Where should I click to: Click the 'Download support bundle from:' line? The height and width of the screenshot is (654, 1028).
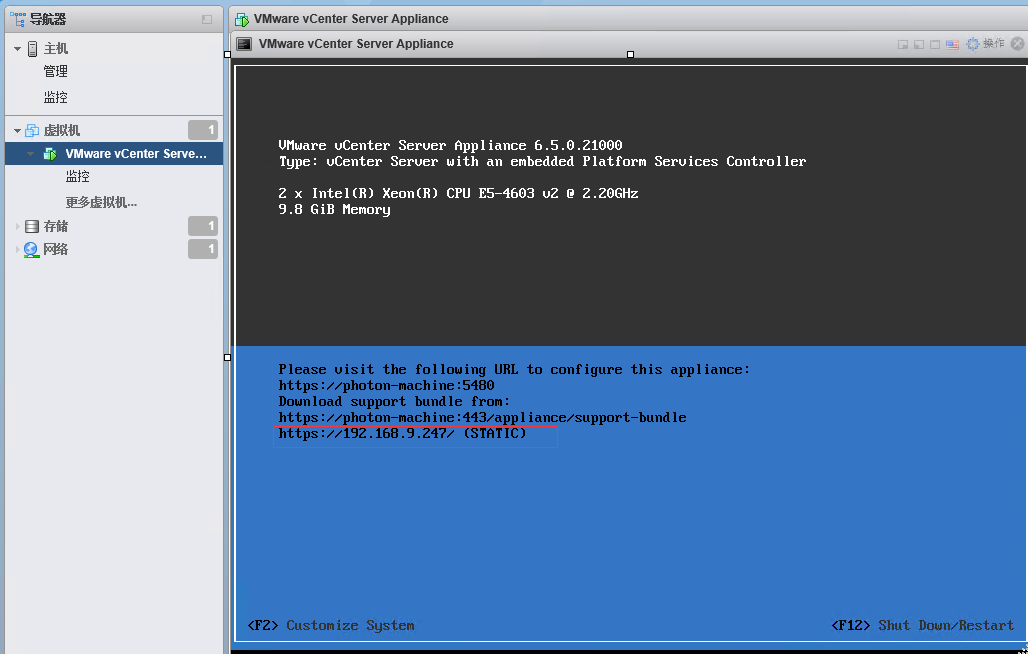tap(394, 401)
